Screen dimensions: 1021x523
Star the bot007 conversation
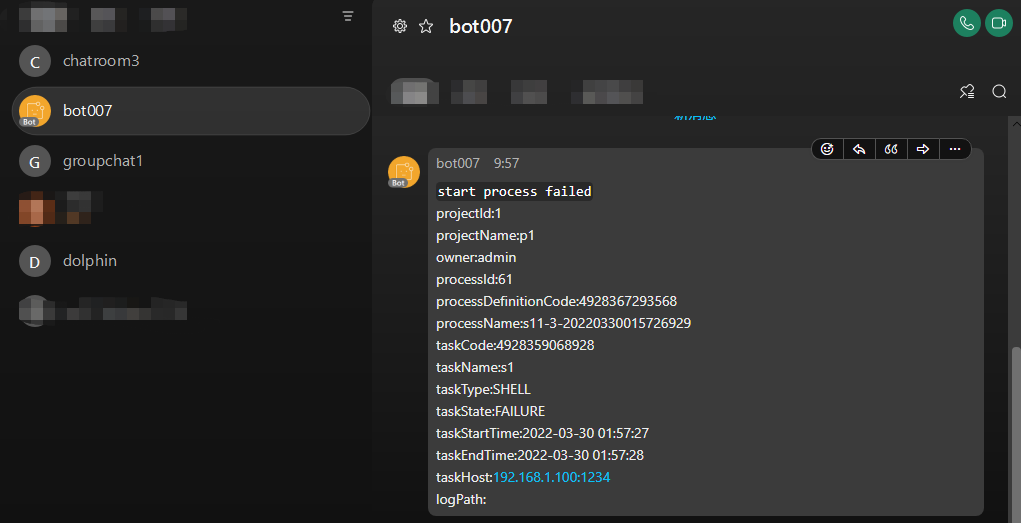click(426, 26)
